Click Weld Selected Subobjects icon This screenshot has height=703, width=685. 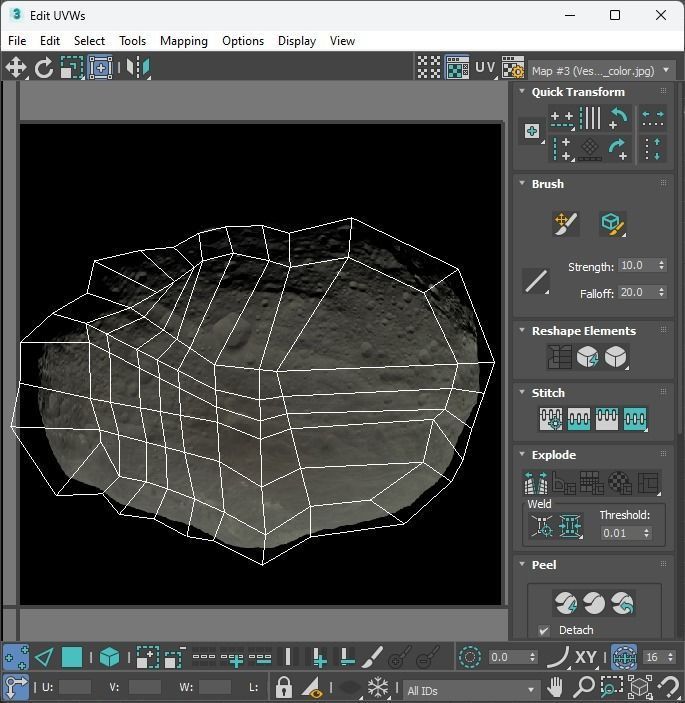tap(570, 525)
